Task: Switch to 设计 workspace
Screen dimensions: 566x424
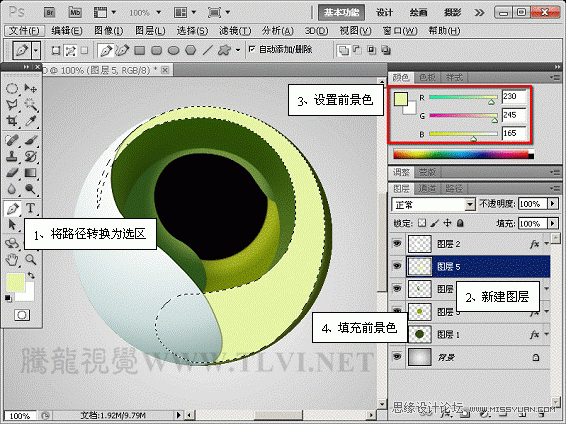Action: [384, 13]
